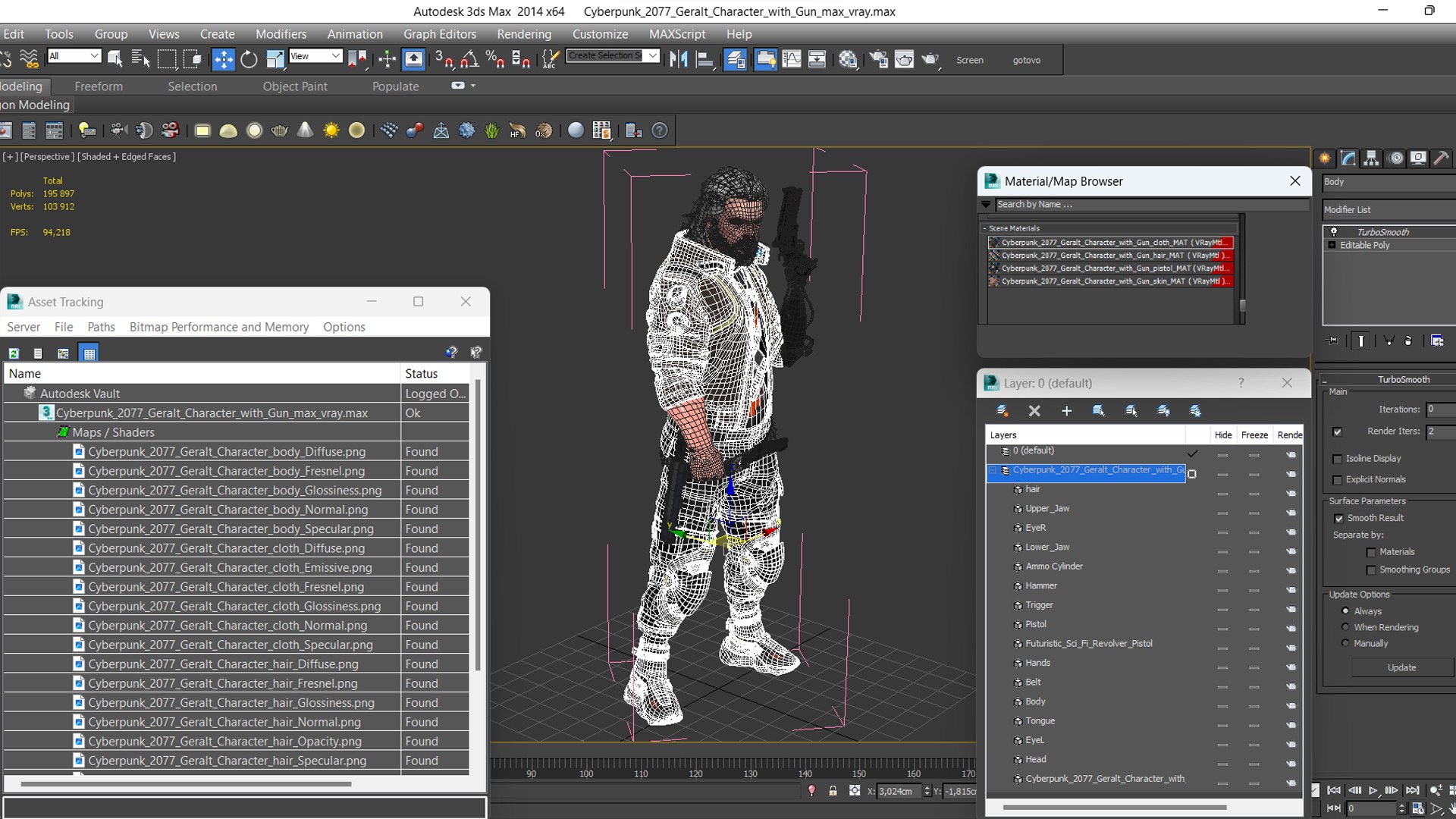Select the Select and Move tool
The width and height of the screenshot is (1456, 819).
(x=223, y=59)
